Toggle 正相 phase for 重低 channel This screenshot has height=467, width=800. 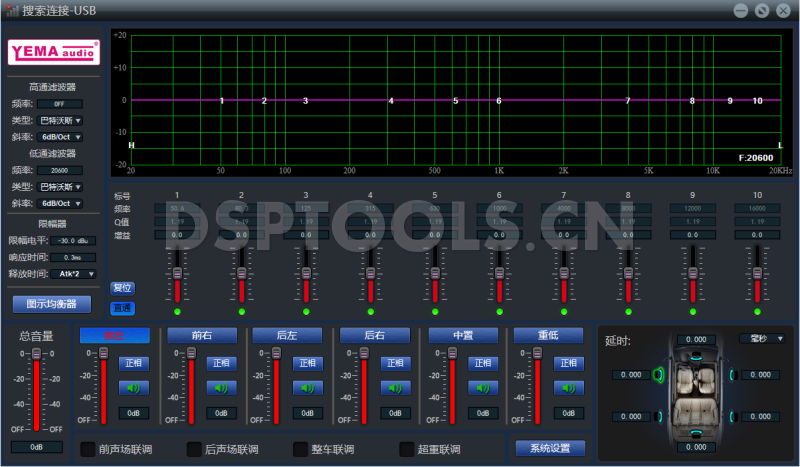(568, 363)
